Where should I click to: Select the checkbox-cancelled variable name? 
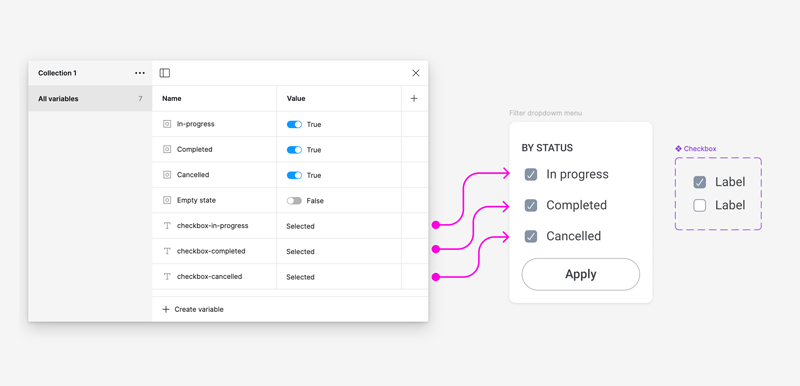209,276
